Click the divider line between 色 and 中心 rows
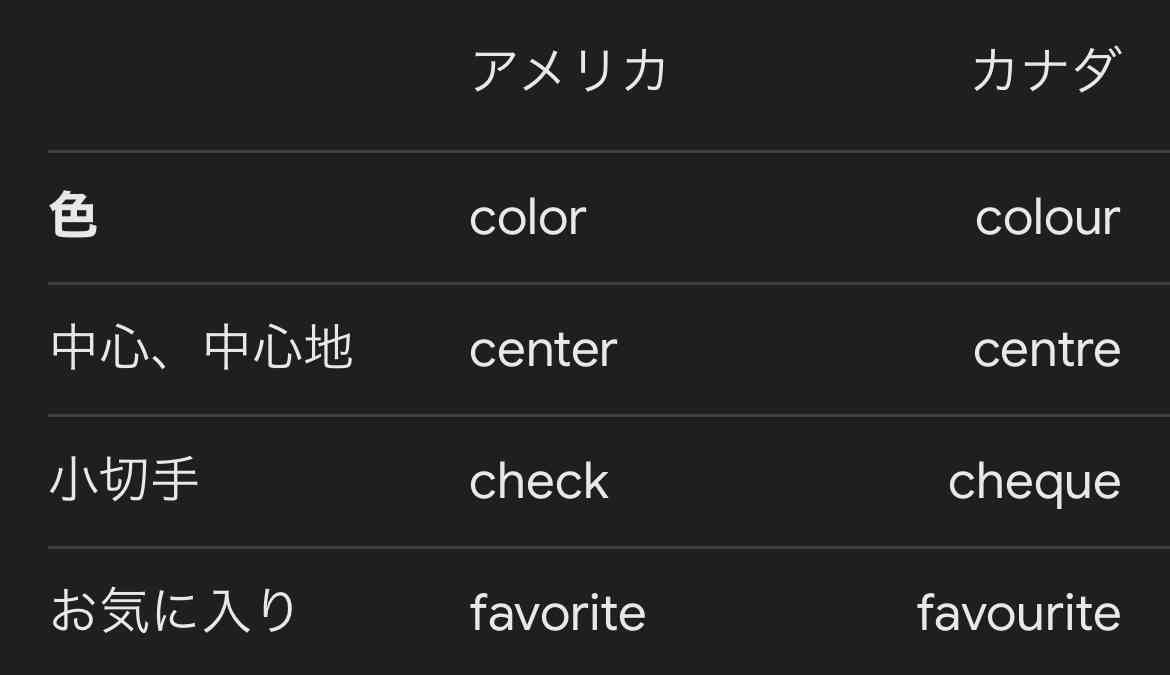Image resolution: width=1170 pixels, height=675 pixels. [x=609, y=283]
